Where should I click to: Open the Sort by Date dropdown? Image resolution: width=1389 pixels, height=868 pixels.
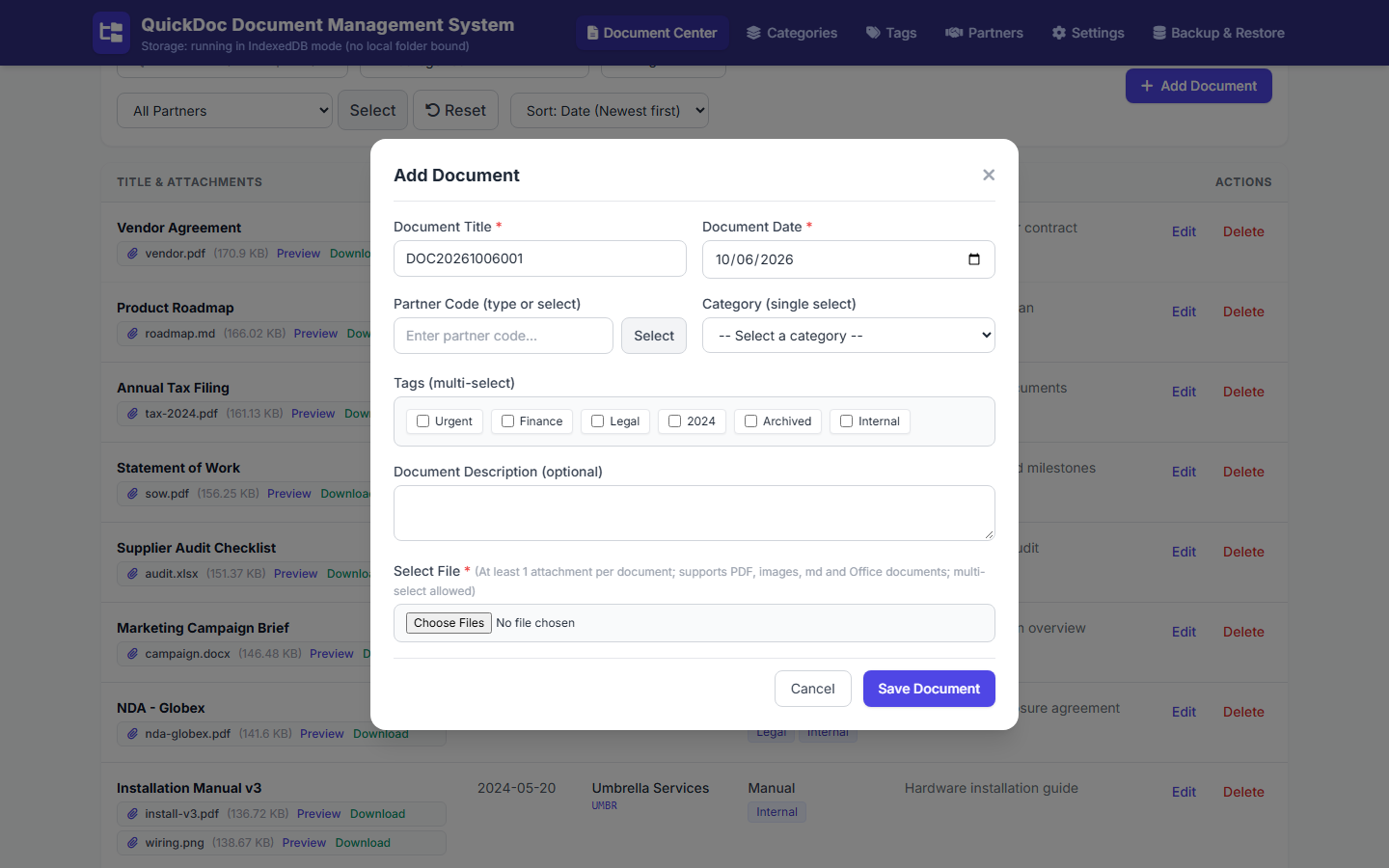coord(610,111)
